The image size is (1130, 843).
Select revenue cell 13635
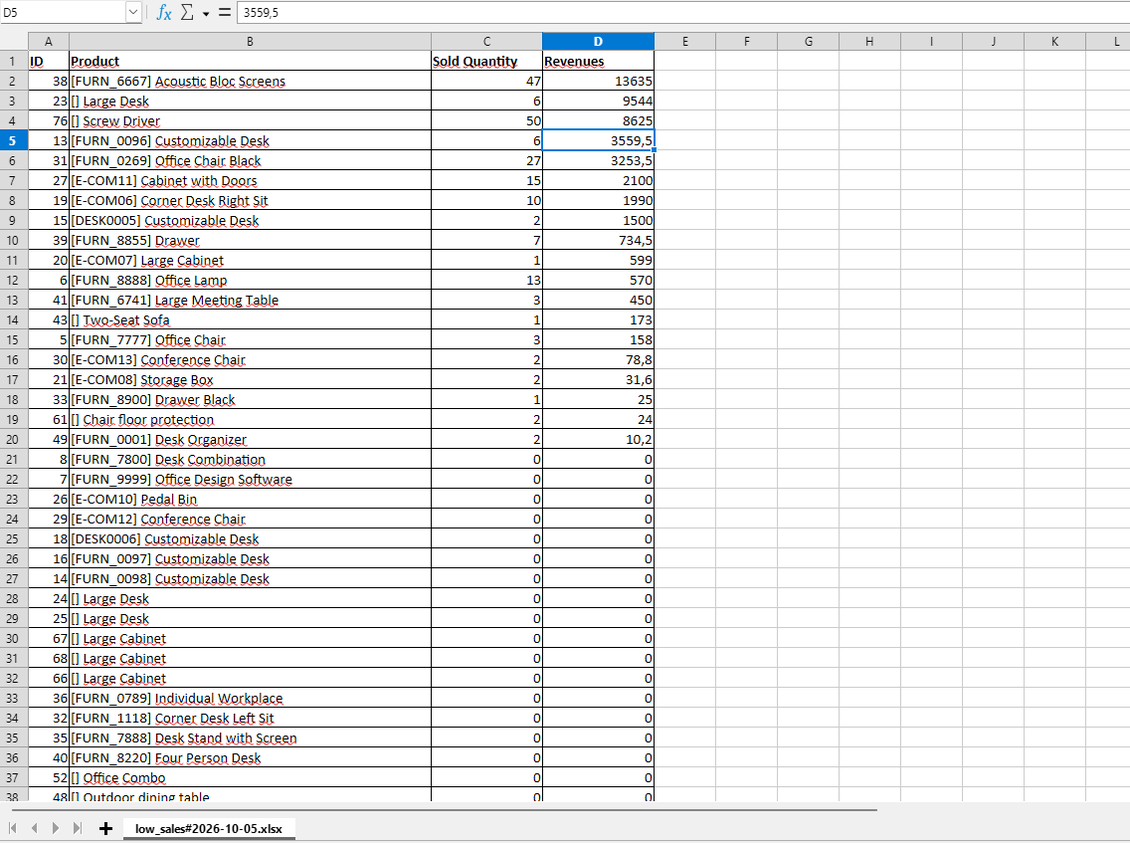click(598, 81)
